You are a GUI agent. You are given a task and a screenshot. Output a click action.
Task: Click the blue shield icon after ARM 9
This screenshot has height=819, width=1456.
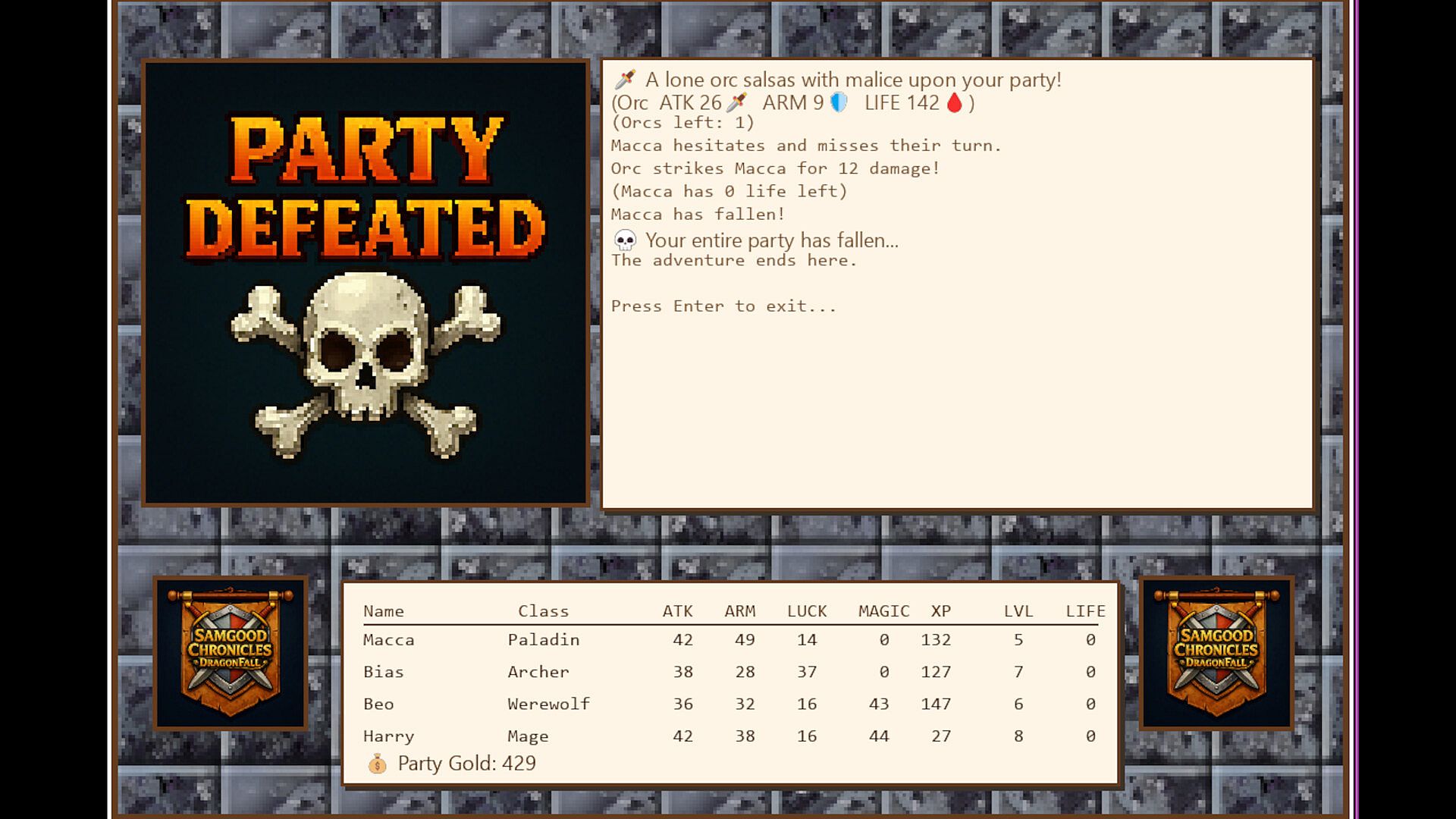839,102
